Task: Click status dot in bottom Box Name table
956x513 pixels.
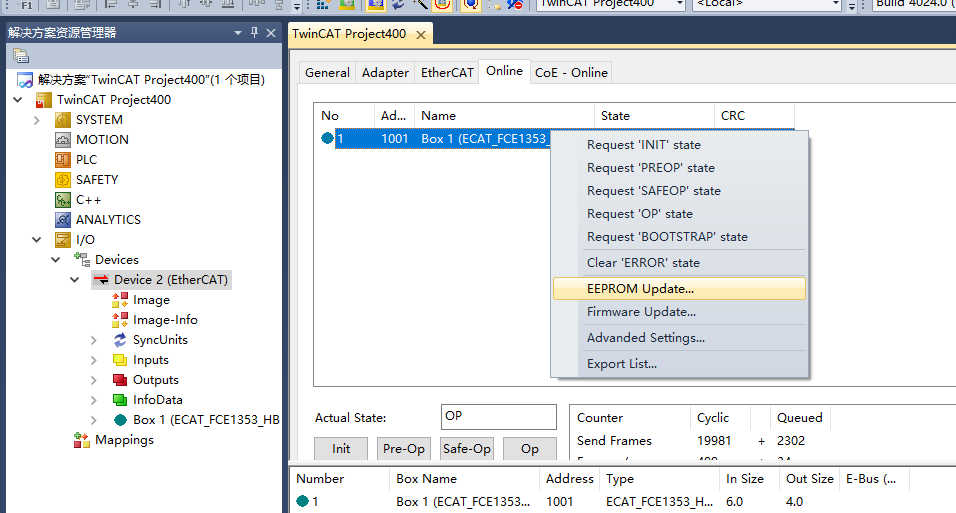Action: click(x=302, y=501)
